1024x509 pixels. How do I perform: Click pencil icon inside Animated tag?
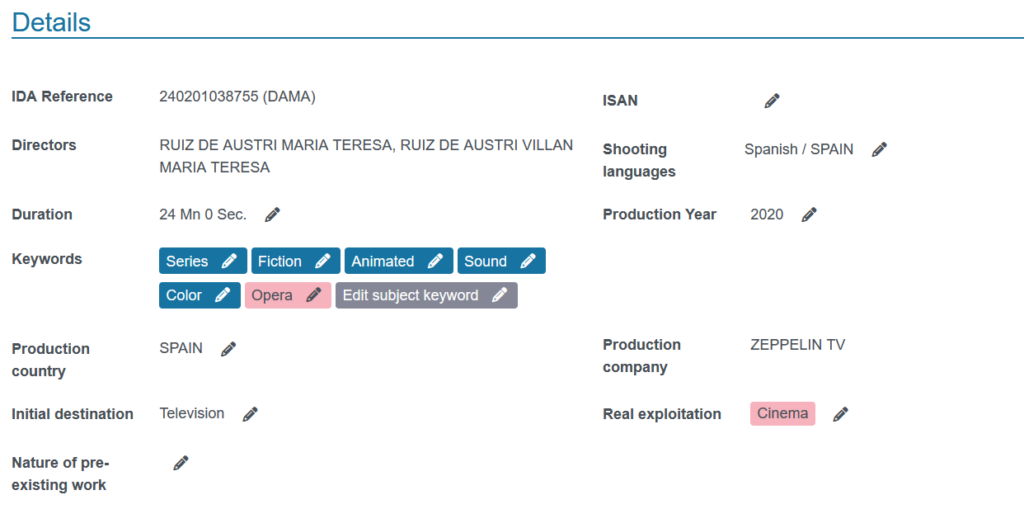pos(436,261)
